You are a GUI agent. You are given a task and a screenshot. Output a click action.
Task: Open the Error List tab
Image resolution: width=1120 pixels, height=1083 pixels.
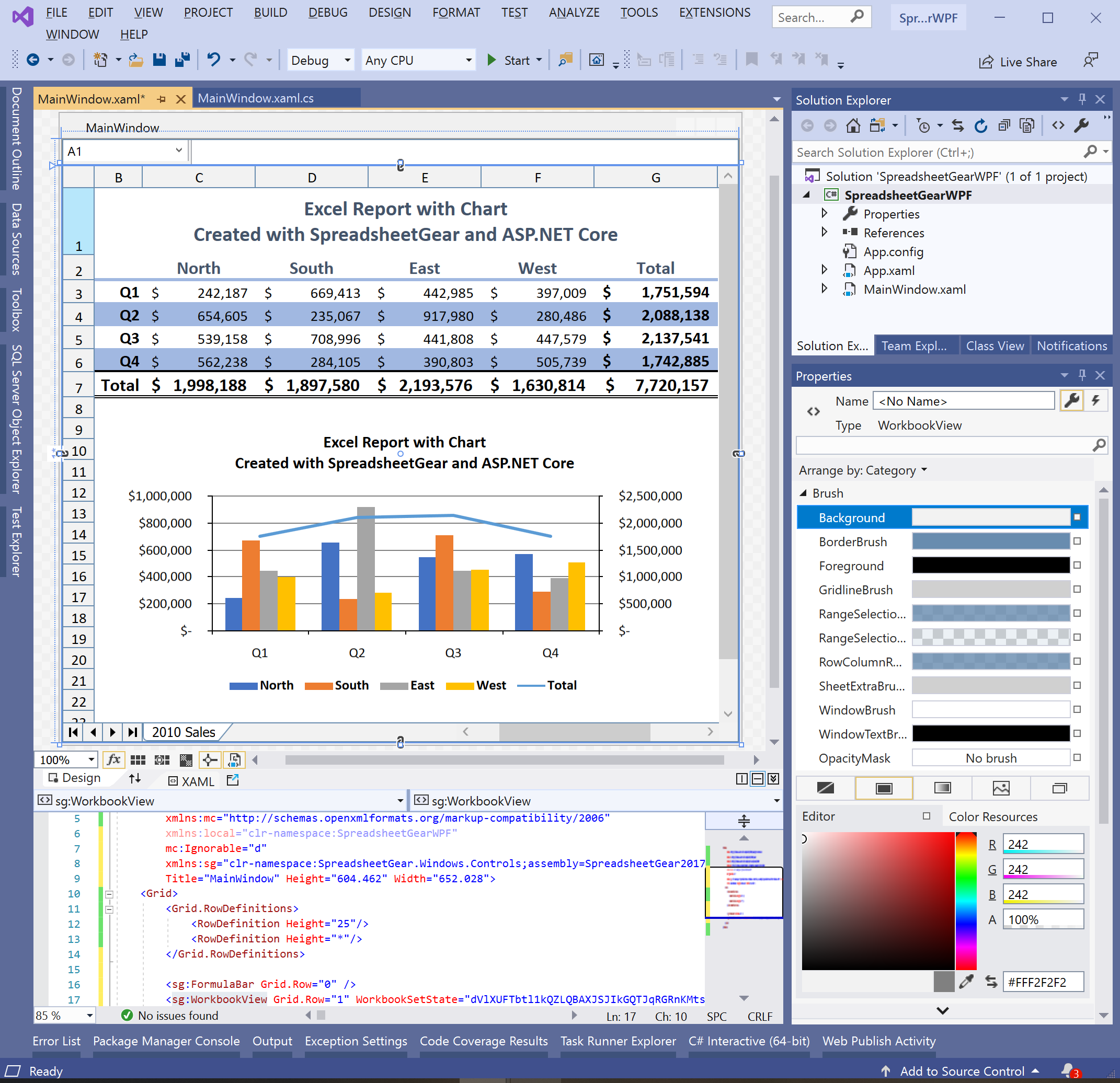point(56,1041)
